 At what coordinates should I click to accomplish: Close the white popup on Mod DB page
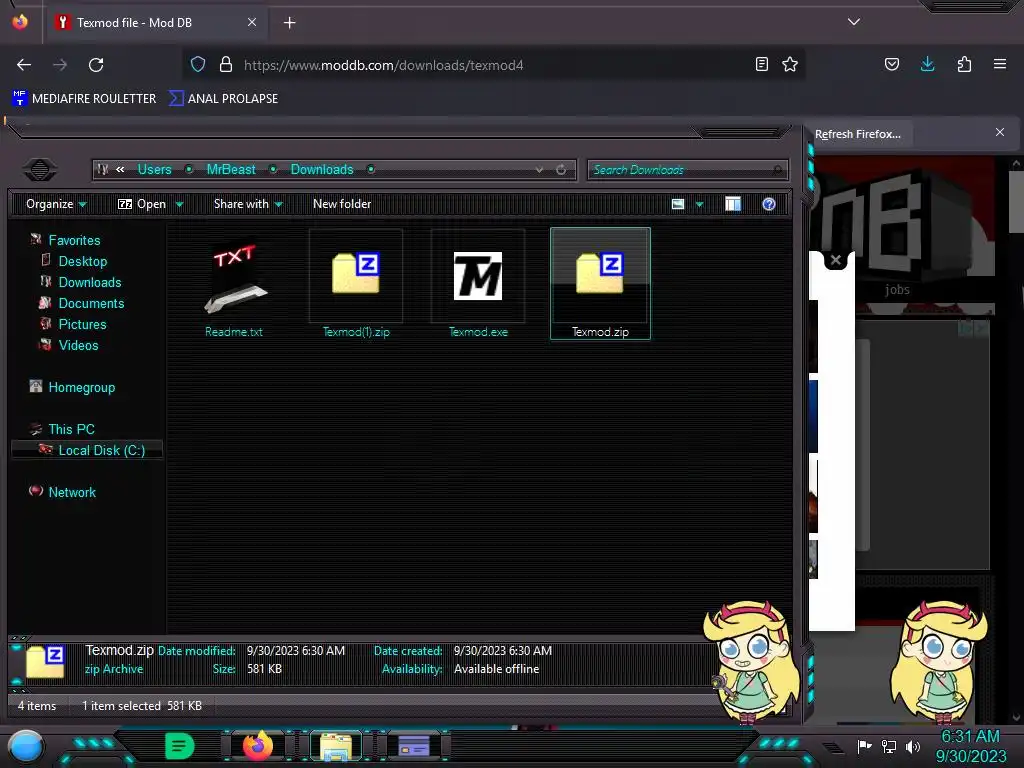(835, 259)
